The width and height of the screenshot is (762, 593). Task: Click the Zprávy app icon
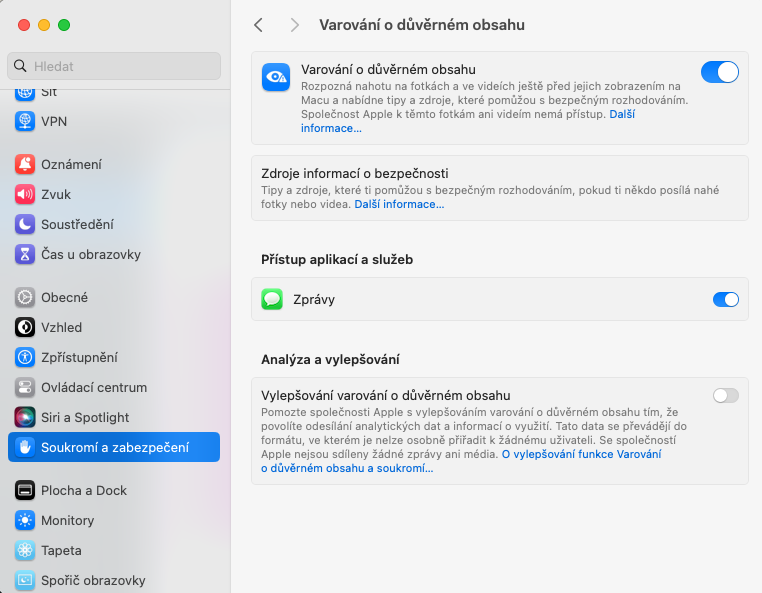(272, 299)
